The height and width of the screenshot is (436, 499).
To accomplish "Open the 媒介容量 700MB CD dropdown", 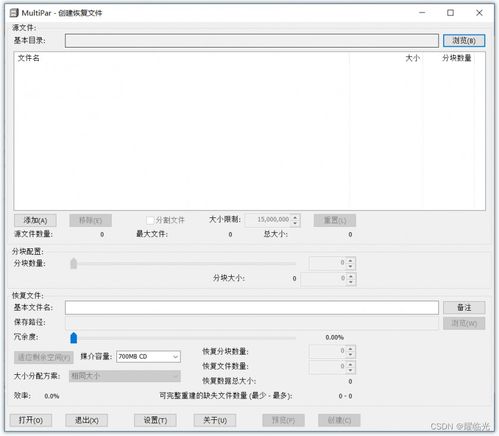I will (x=148, y=356).
